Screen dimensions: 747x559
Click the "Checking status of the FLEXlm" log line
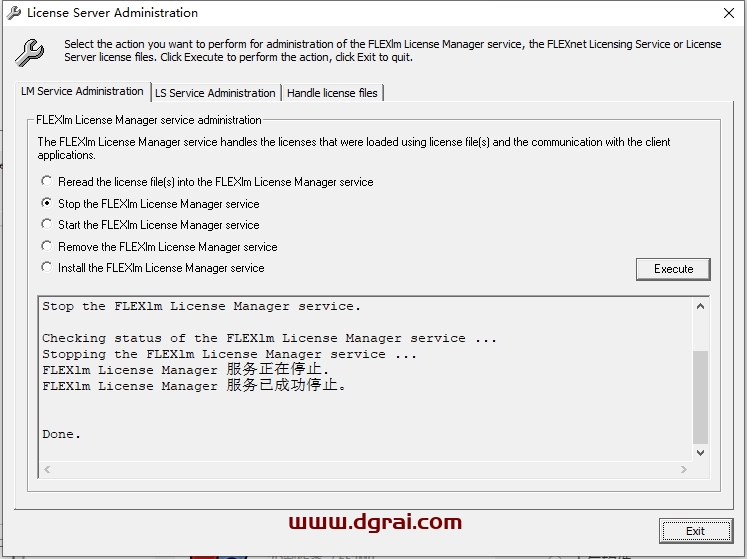click(x=269, y=338)
